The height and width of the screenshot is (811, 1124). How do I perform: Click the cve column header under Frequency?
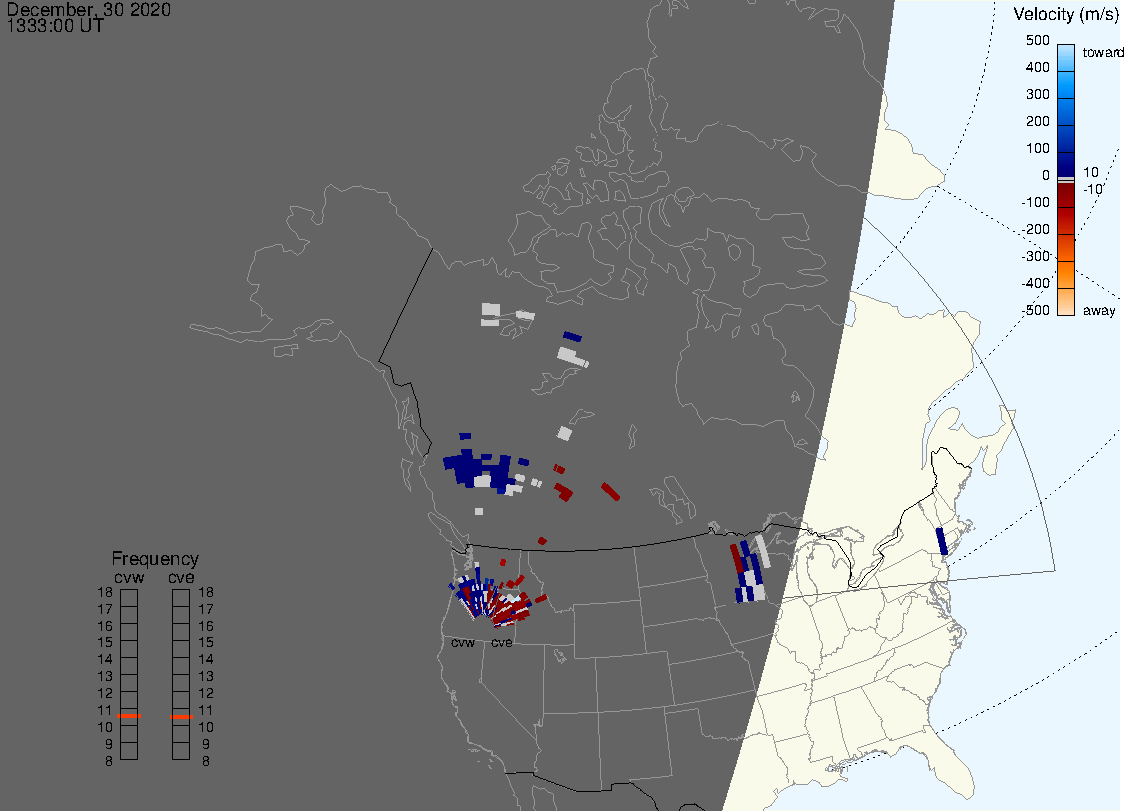click(181, 577)
